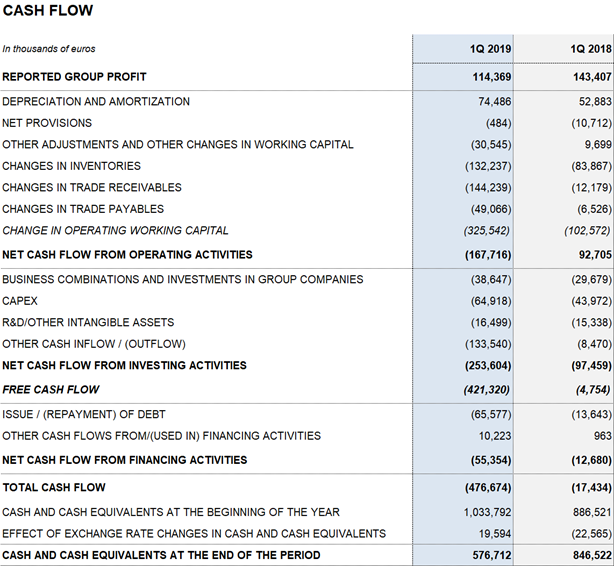Click the 1Q 2019 column header
The height and width of the screenshot is (566, 614).
pos(490,49)
